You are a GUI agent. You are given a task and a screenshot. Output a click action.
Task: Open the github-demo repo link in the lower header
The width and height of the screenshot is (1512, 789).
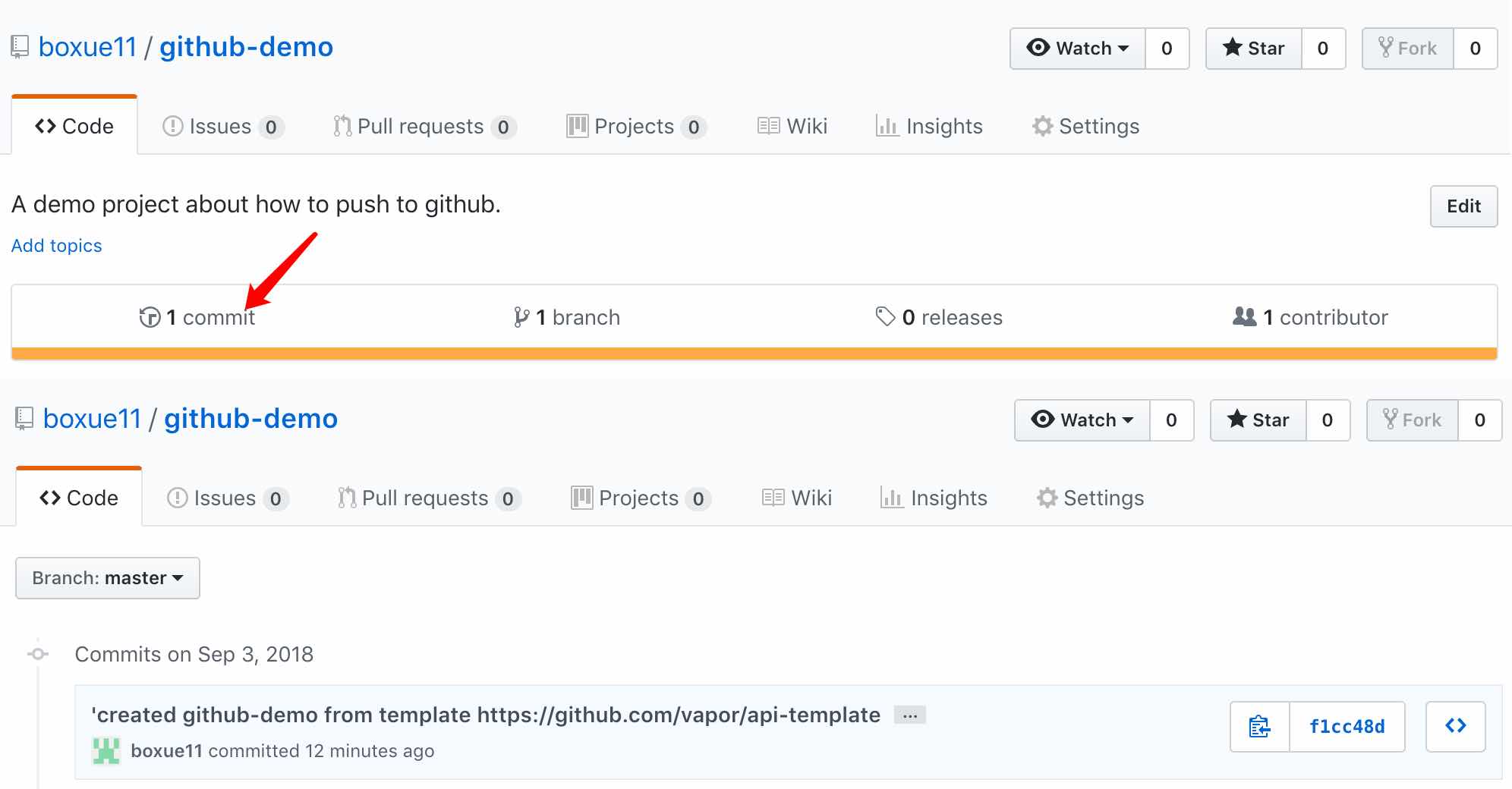tap(250, 419)
